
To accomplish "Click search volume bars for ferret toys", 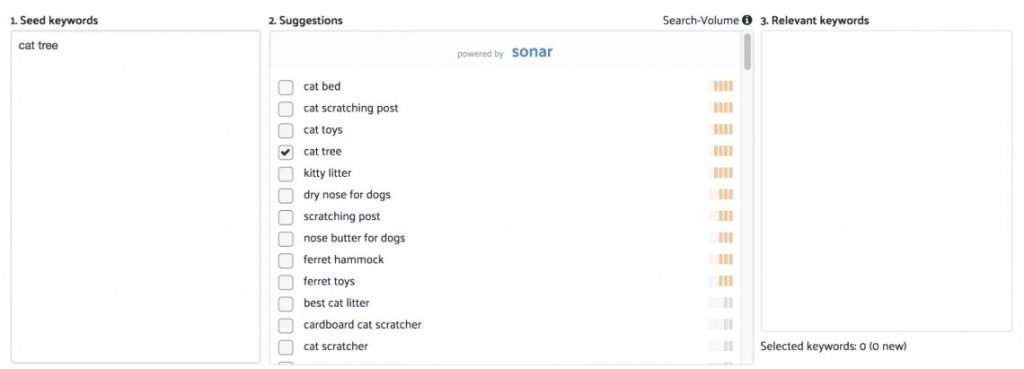I will [x=721, y=281].
